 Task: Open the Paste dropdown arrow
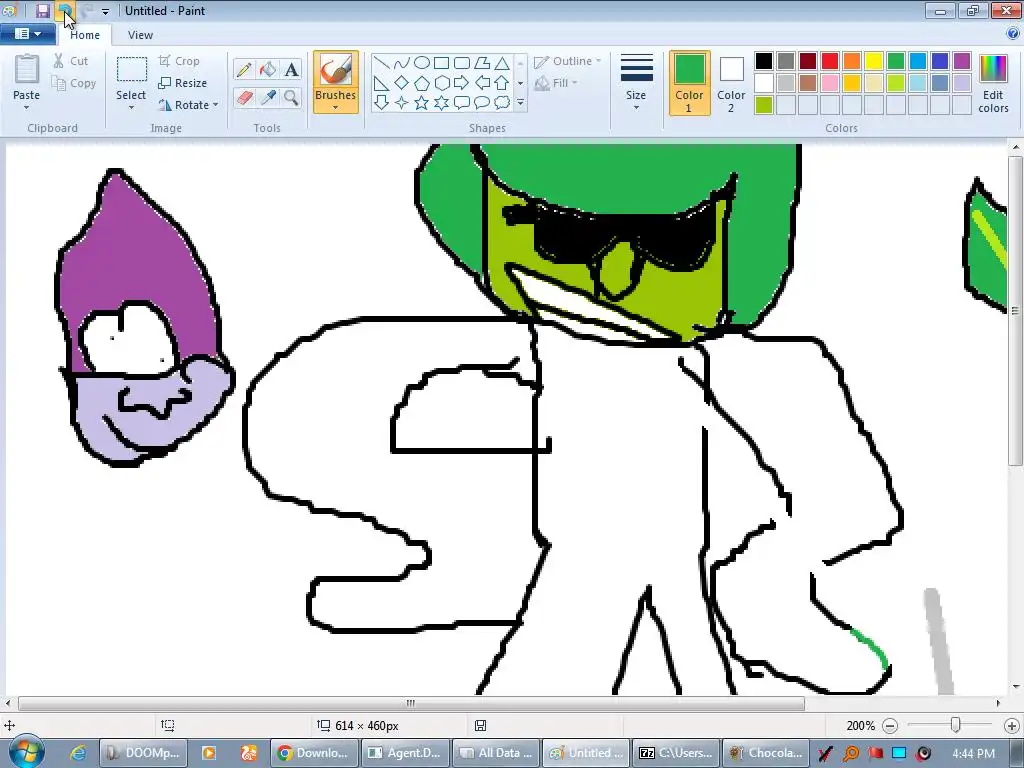pyautogui.click(x=26, y=108)
